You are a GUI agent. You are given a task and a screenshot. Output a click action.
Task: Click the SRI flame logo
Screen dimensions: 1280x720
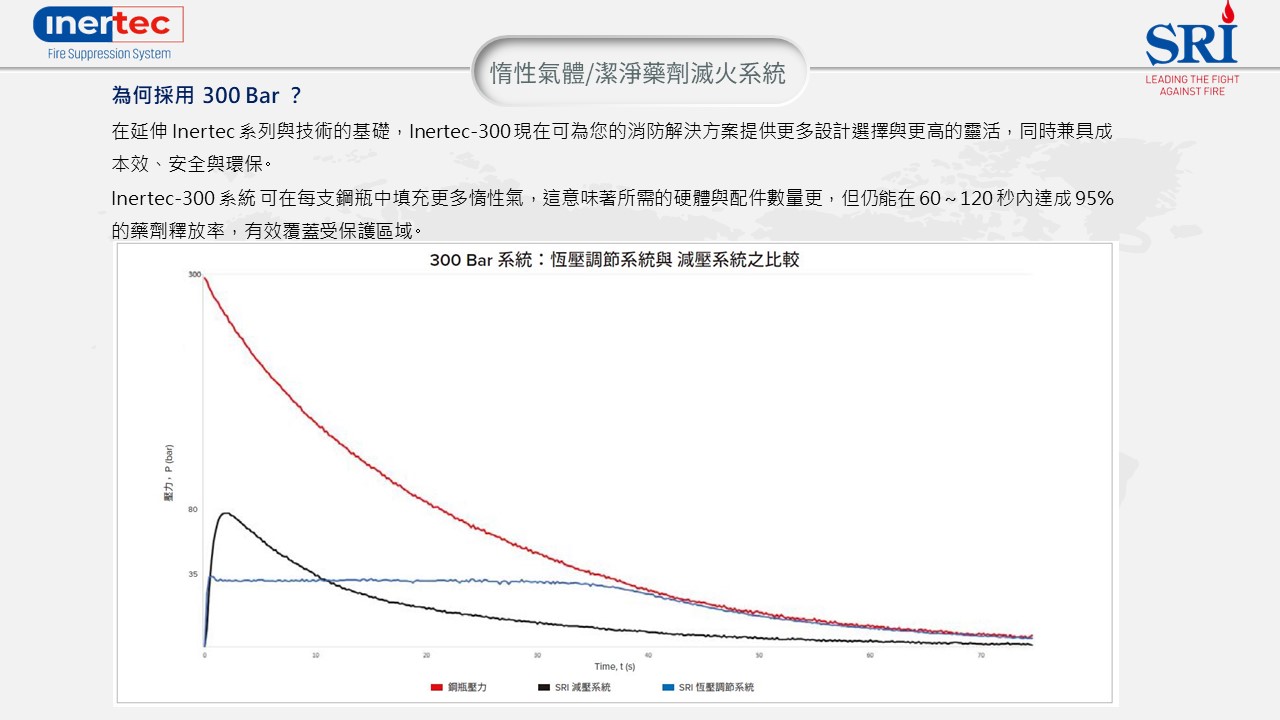[1191, 37]
